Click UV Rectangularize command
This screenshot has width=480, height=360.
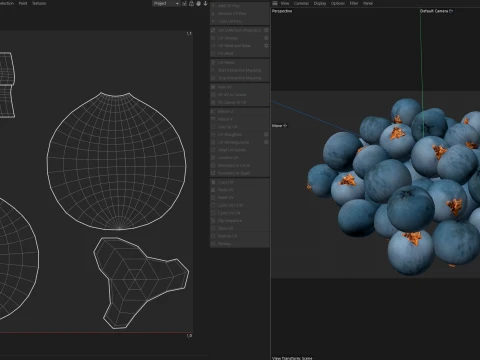(237, 142)
